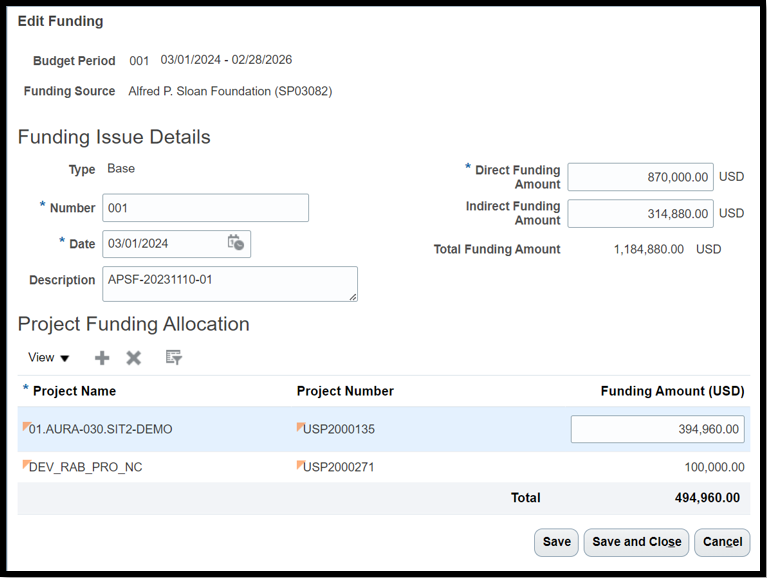Focus the Date field showing 03/01/2024
This screenshot has height=578, width=767.
162,244
